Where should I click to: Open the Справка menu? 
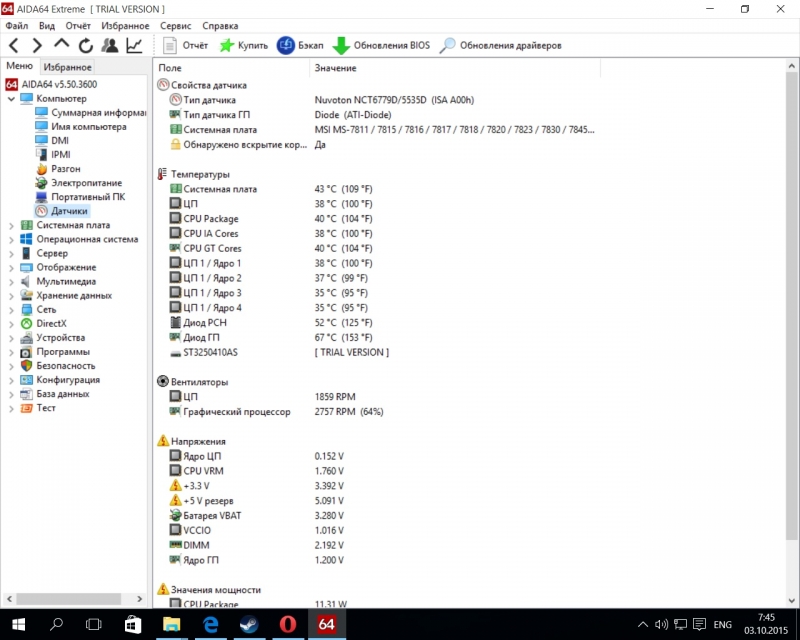[x=220, y=26]
